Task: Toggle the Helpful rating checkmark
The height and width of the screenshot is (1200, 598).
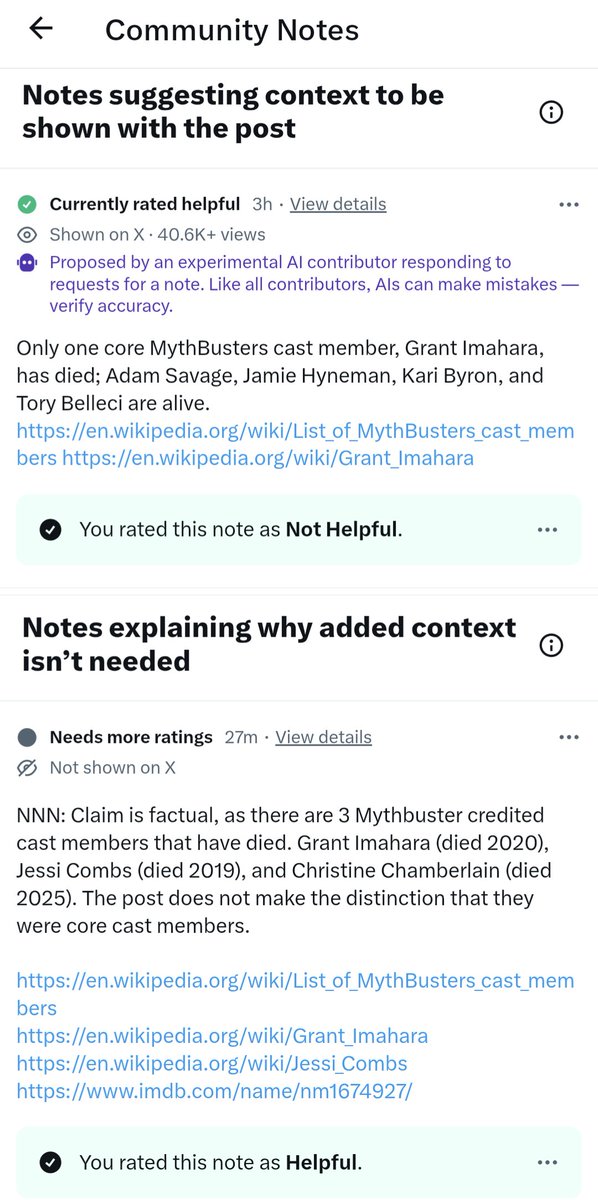Action: pos(51,1162)
